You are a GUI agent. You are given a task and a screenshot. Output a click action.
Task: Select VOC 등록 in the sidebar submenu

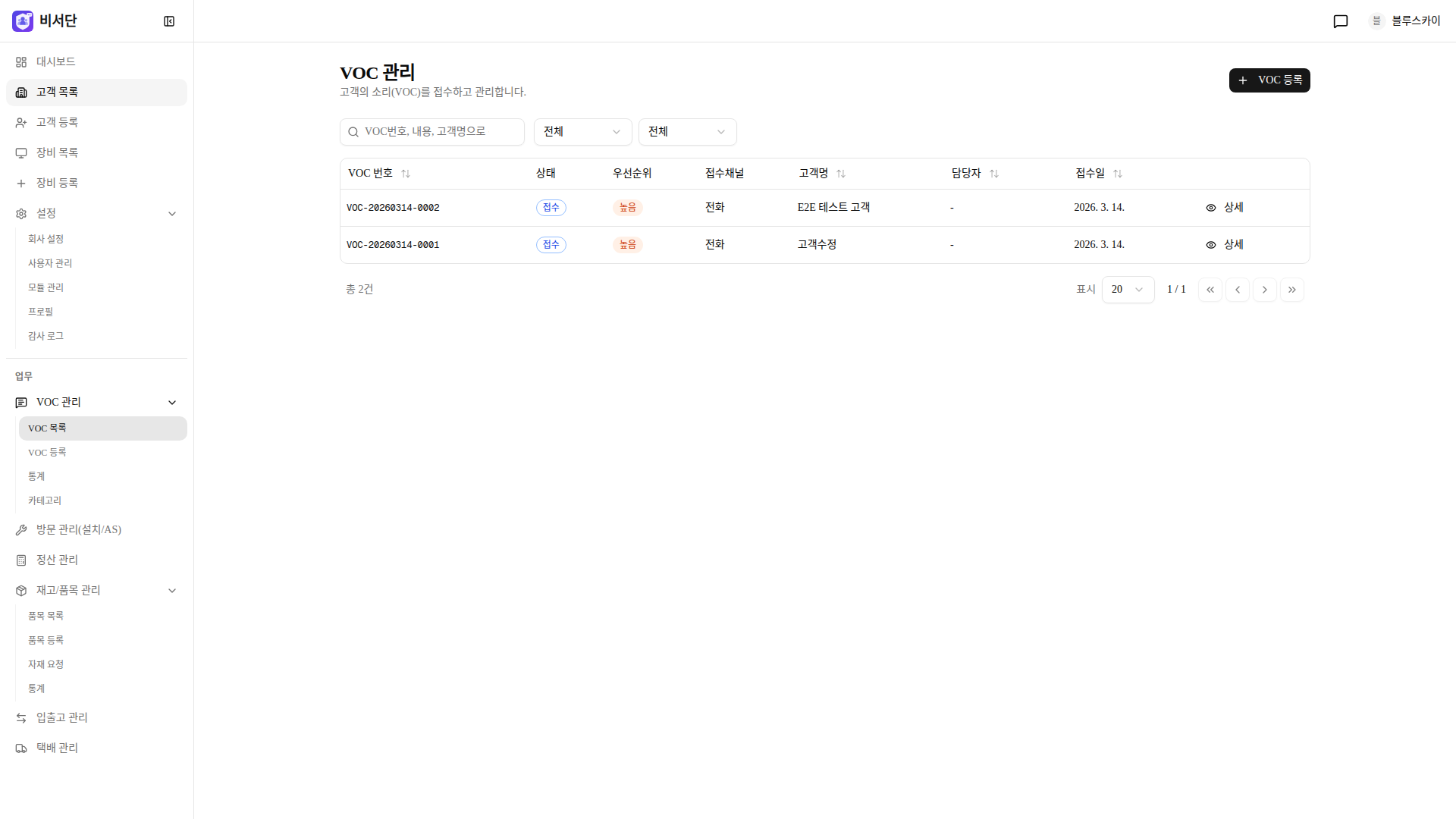coord(103,453)
